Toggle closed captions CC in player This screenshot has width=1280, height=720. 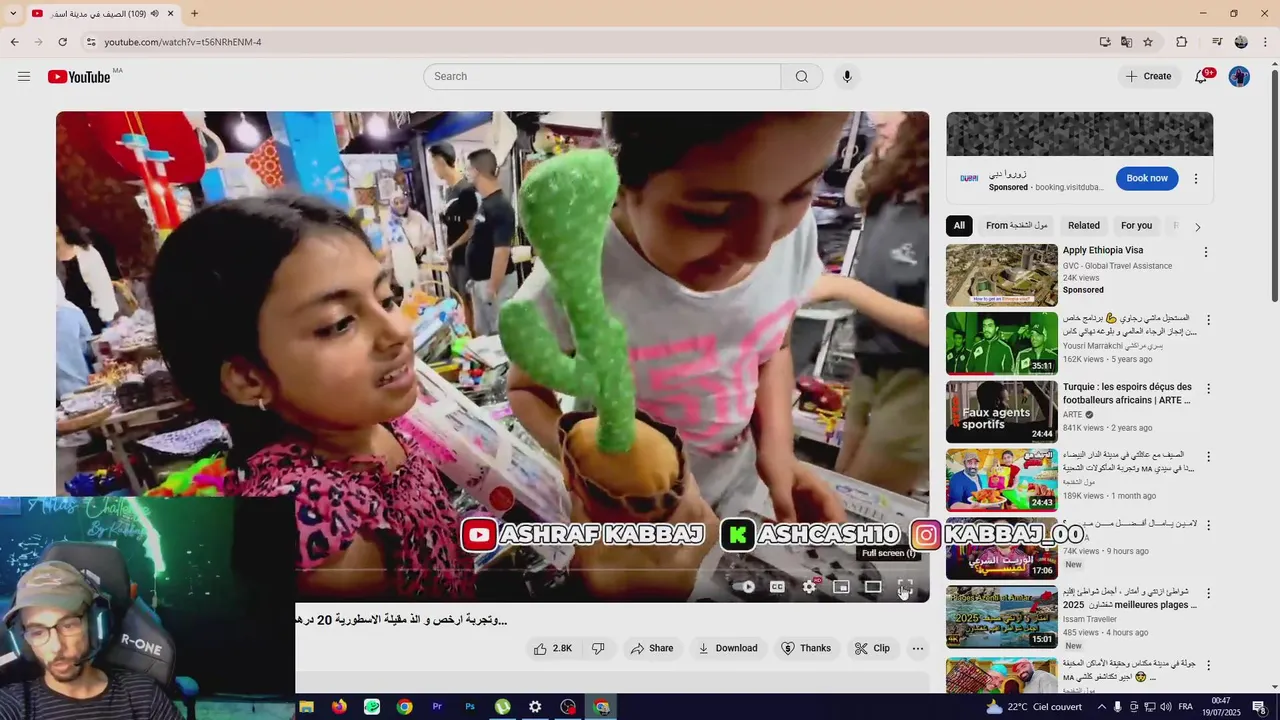point(777,587)
